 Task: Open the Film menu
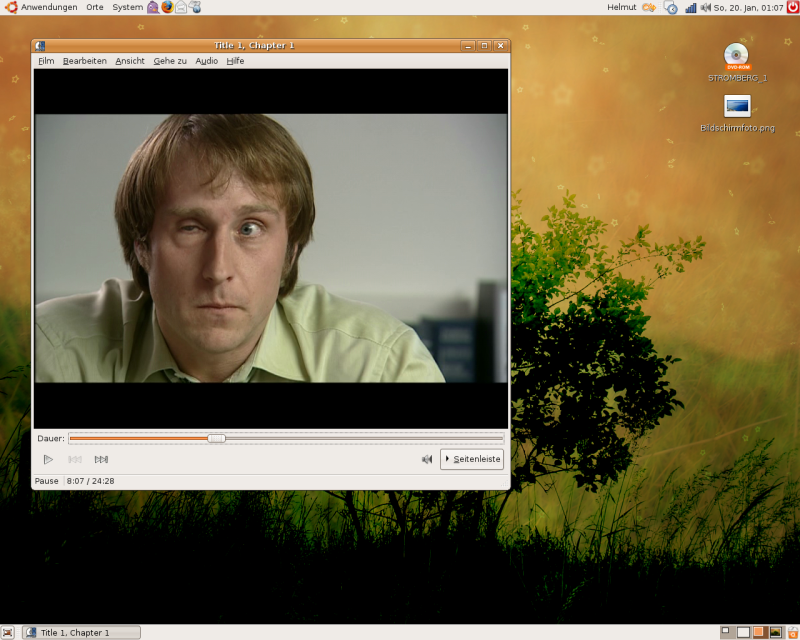pyautogui.click(x=46, y=61)
